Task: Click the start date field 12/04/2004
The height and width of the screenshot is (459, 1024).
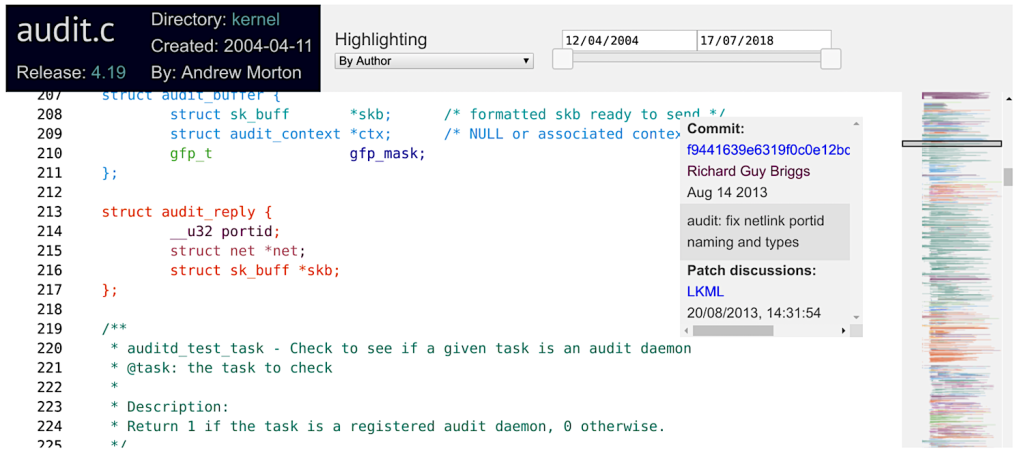Action: (629, 41)
